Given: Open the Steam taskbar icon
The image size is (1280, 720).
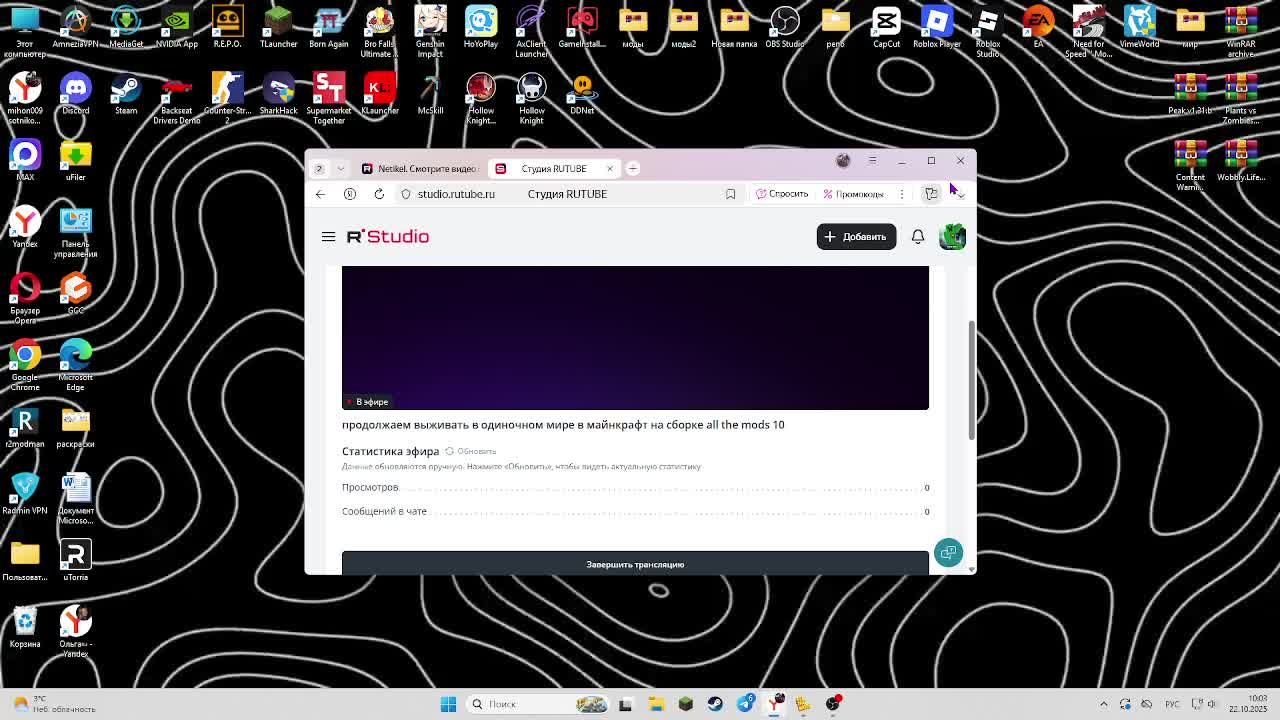Looking at the screenshot, I should 715,704.
